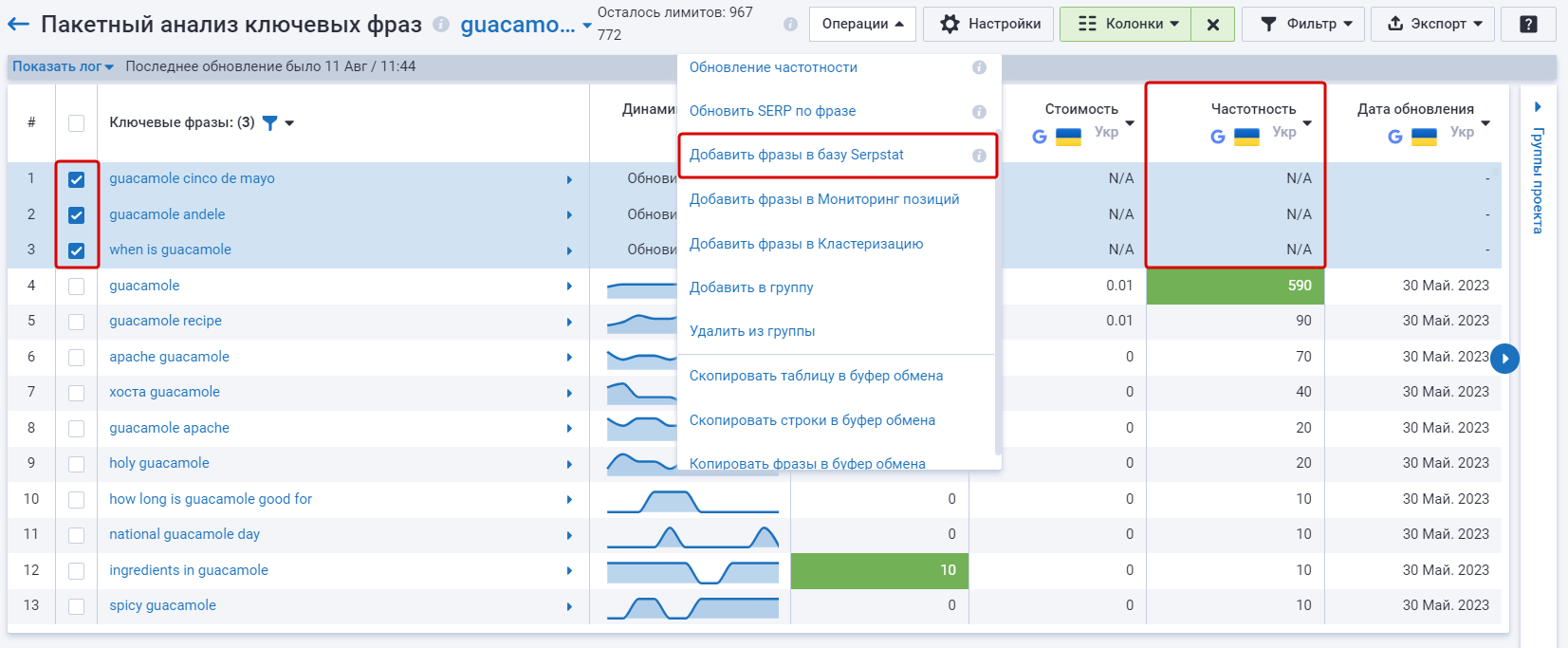Expand row arrow for xocта guacamole
1568x648 pixels.
pyautogui.click(x=569, y=393)
